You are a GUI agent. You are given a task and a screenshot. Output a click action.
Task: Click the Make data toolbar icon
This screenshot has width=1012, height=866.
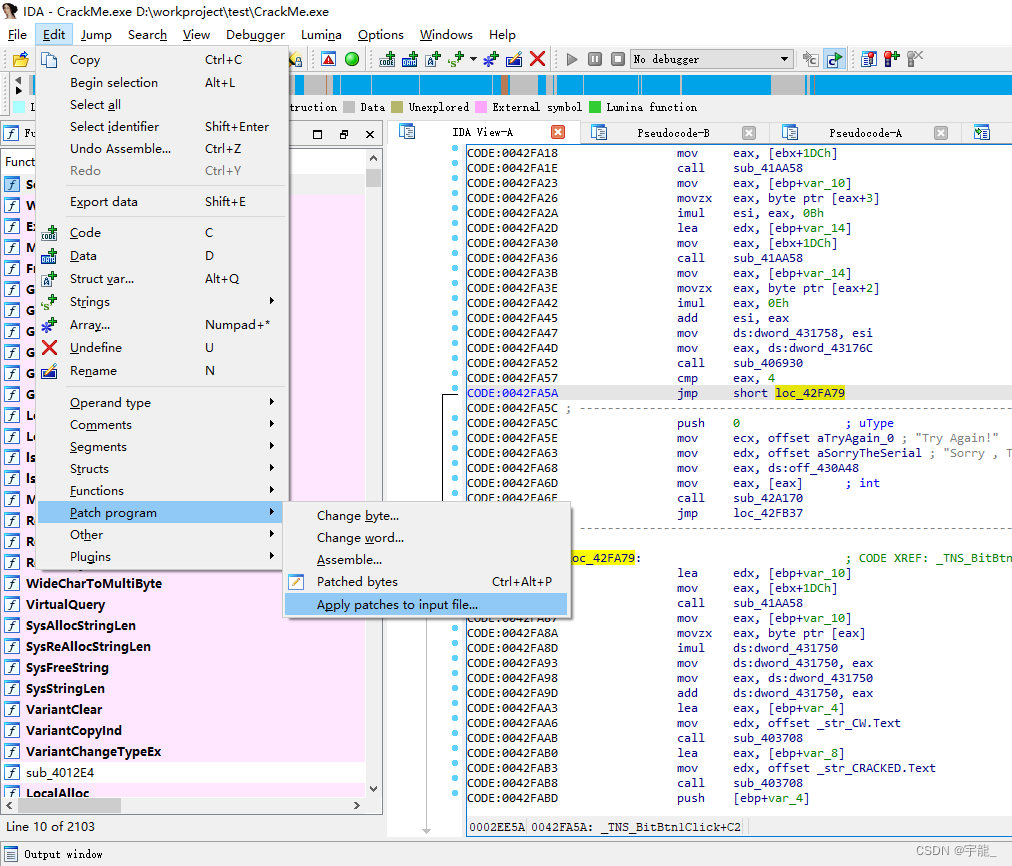coord(410,59)
